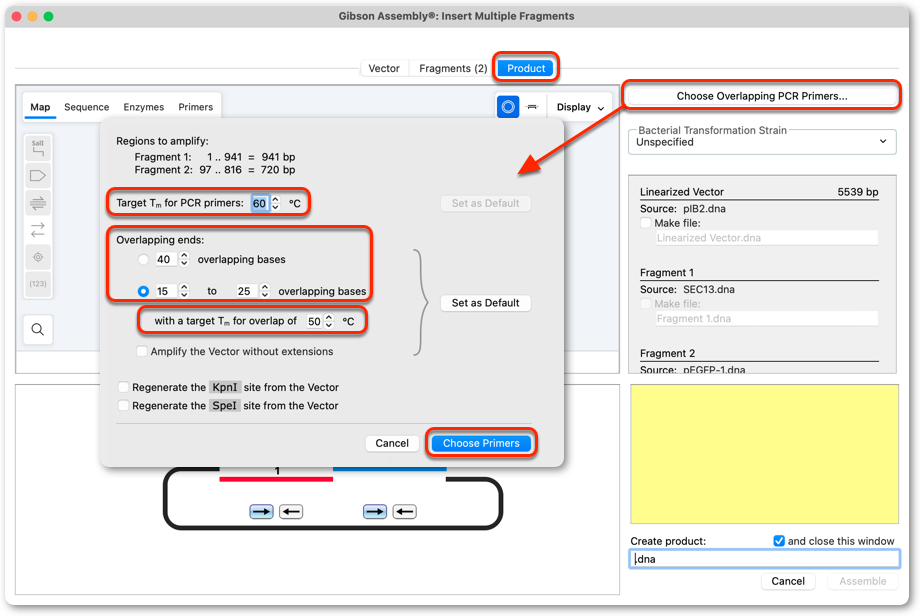Open the Map view tab
Image resolution: width=920 pixels, height=616 pixels.
[40, 107]
